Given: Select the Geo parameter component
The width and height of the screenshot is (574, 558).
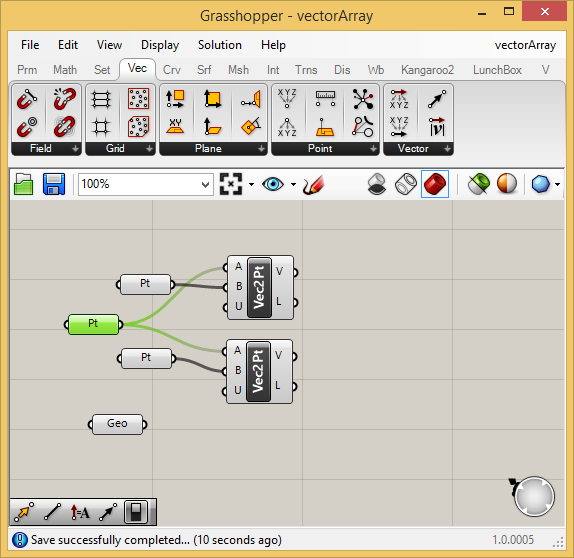Looking at the screenshot, I should point(118,424).
